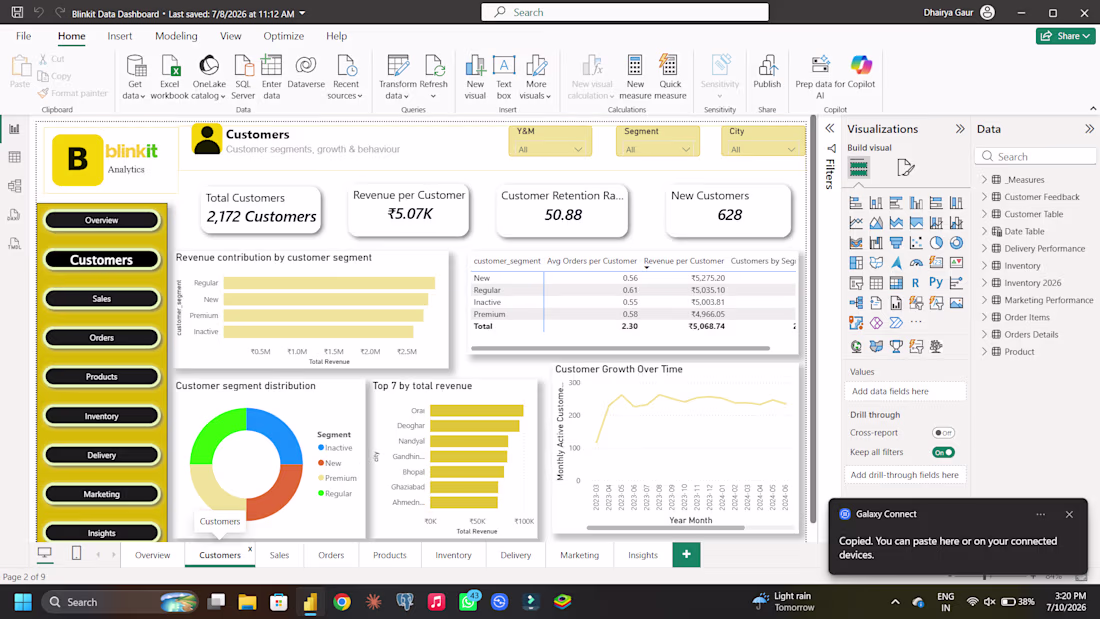Open the Marketing page tab
This screenshot has width=1100, height=619.
[579, 555]
